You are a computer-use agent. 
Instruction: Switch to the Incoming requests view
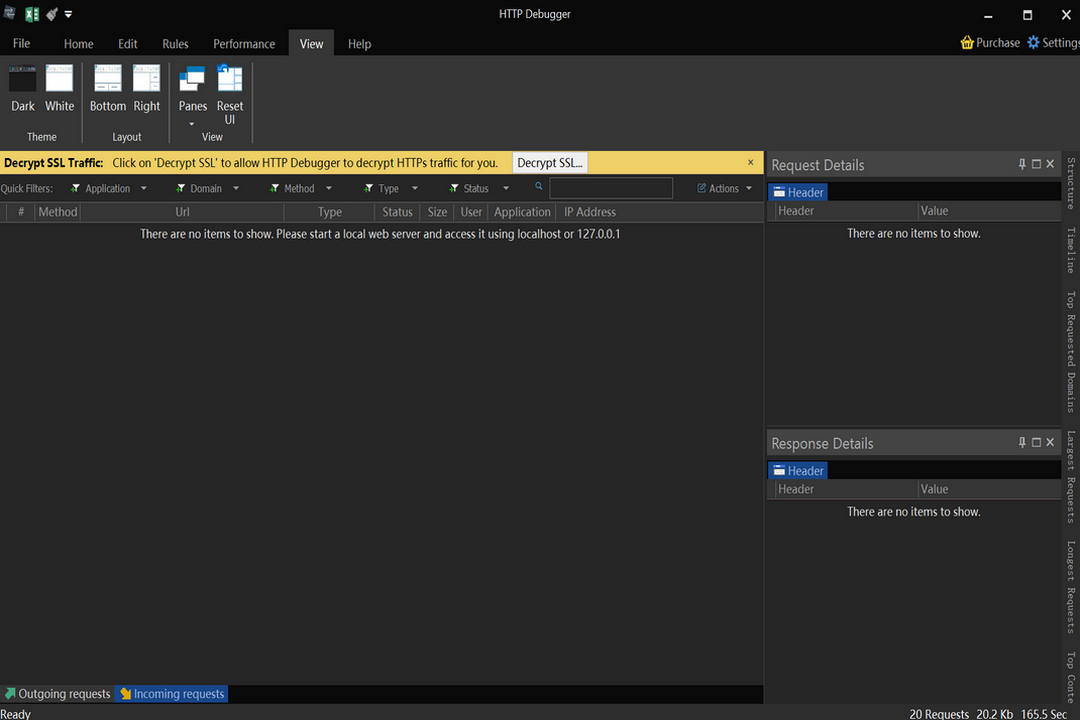(170, 693)
